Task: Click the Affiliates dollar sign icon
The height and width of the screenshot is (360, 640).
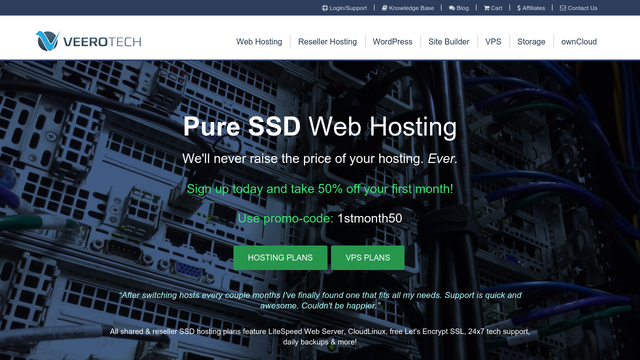Action: [x=519, y=8]
